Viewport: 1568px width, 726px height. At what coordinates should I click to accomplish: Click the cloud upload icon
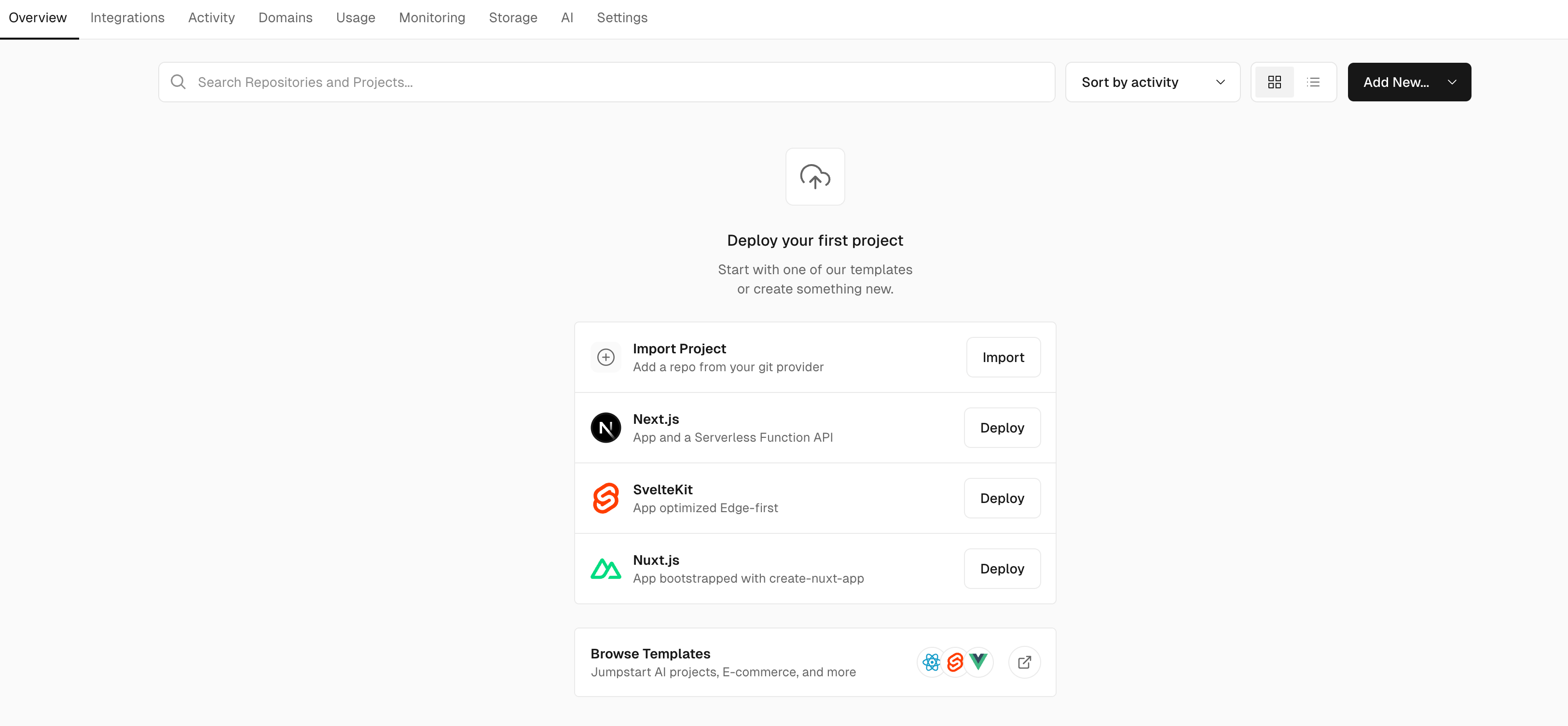[815, 177]
